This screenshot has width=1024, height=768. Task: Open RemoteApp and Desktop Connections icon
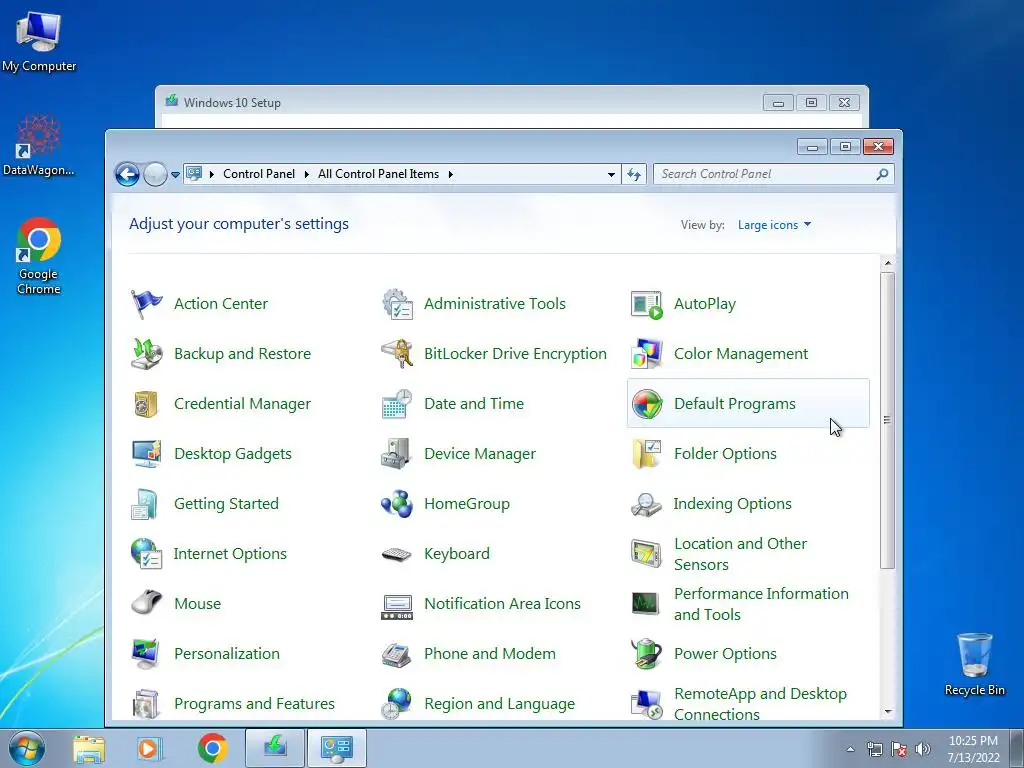click(647, 704)
